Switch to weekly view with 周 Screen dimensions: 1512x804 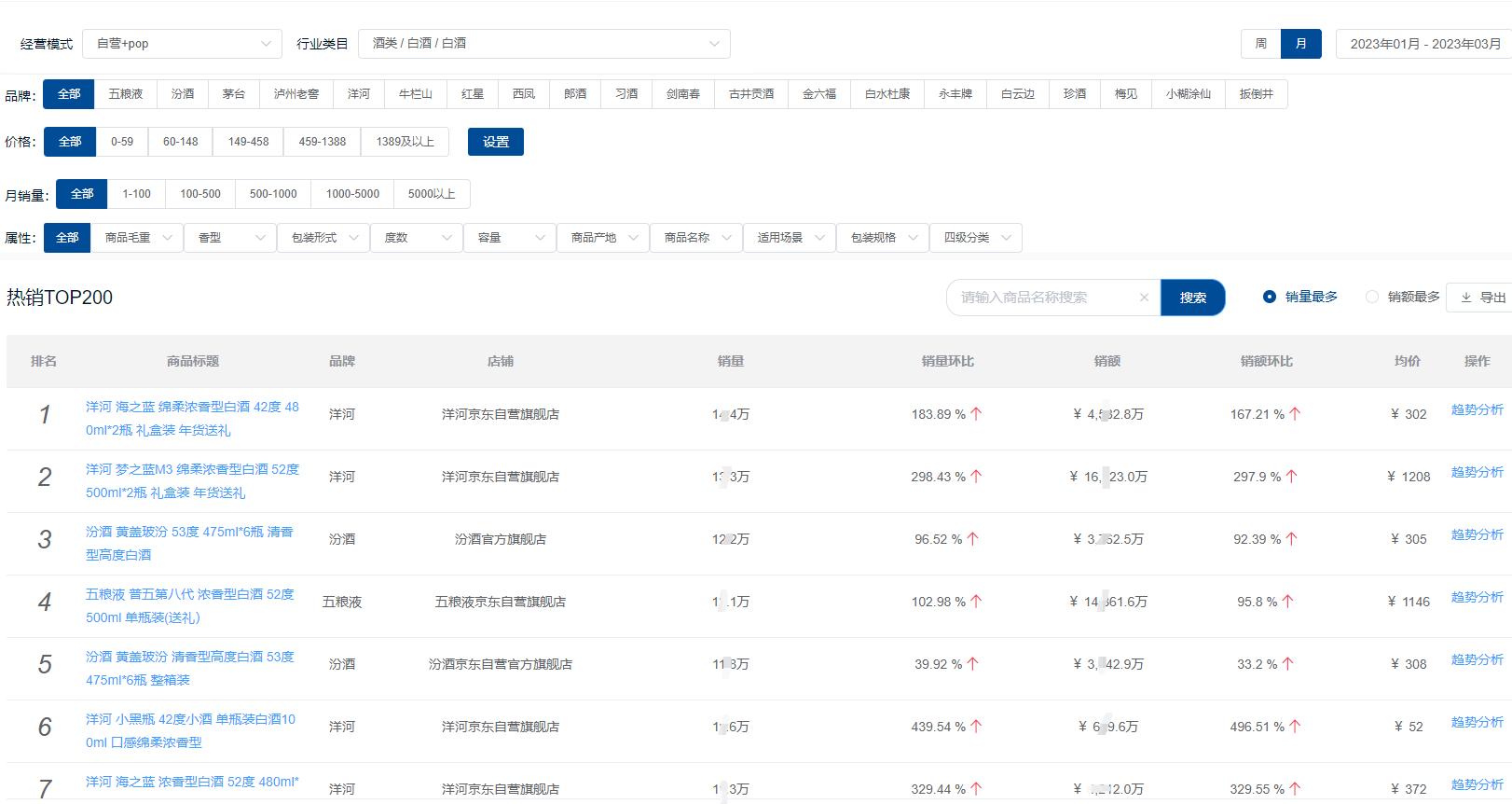point(1260,44)
